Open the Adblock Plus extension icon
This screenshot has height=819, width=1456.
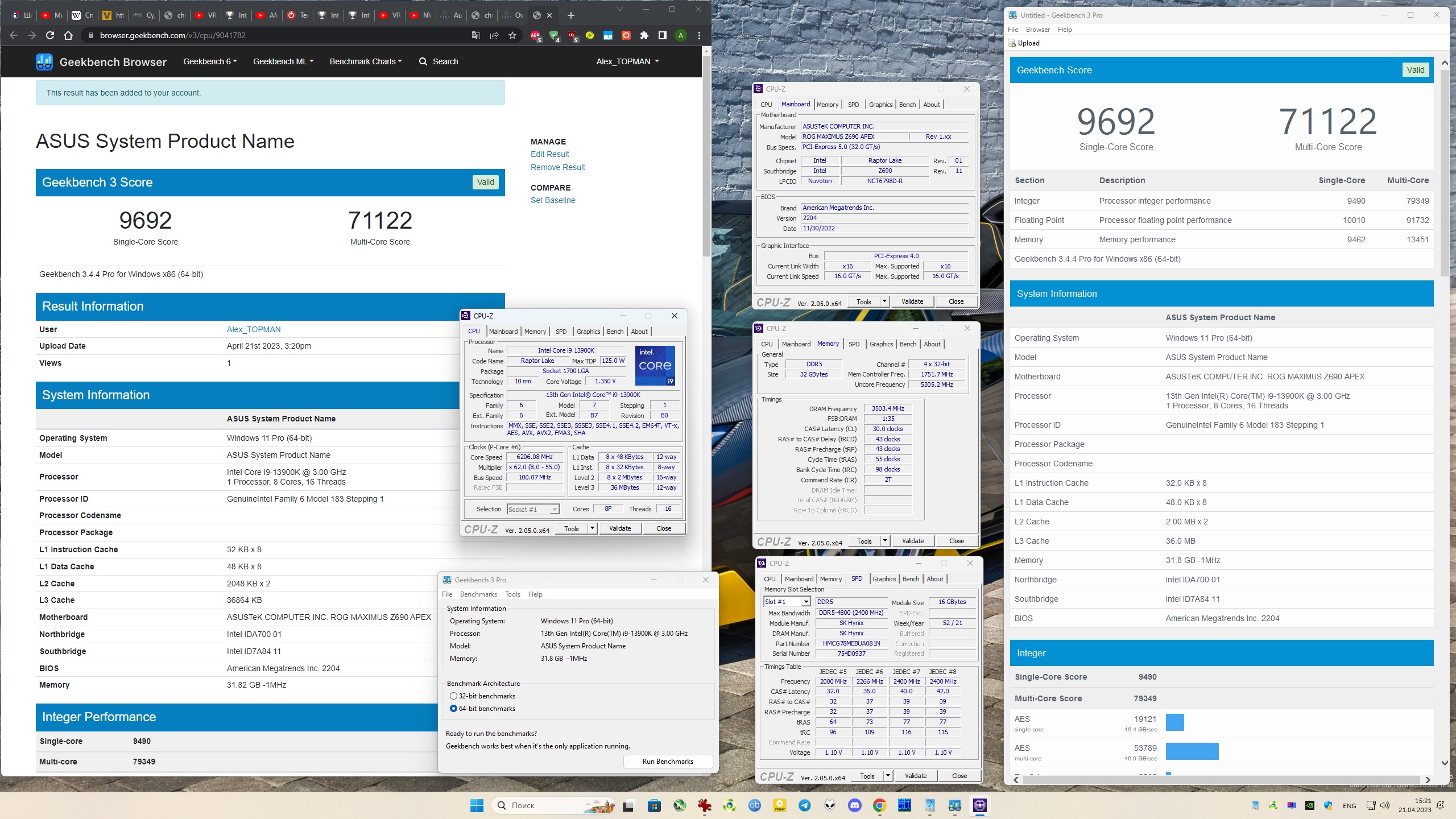click(x=535, y=35)
